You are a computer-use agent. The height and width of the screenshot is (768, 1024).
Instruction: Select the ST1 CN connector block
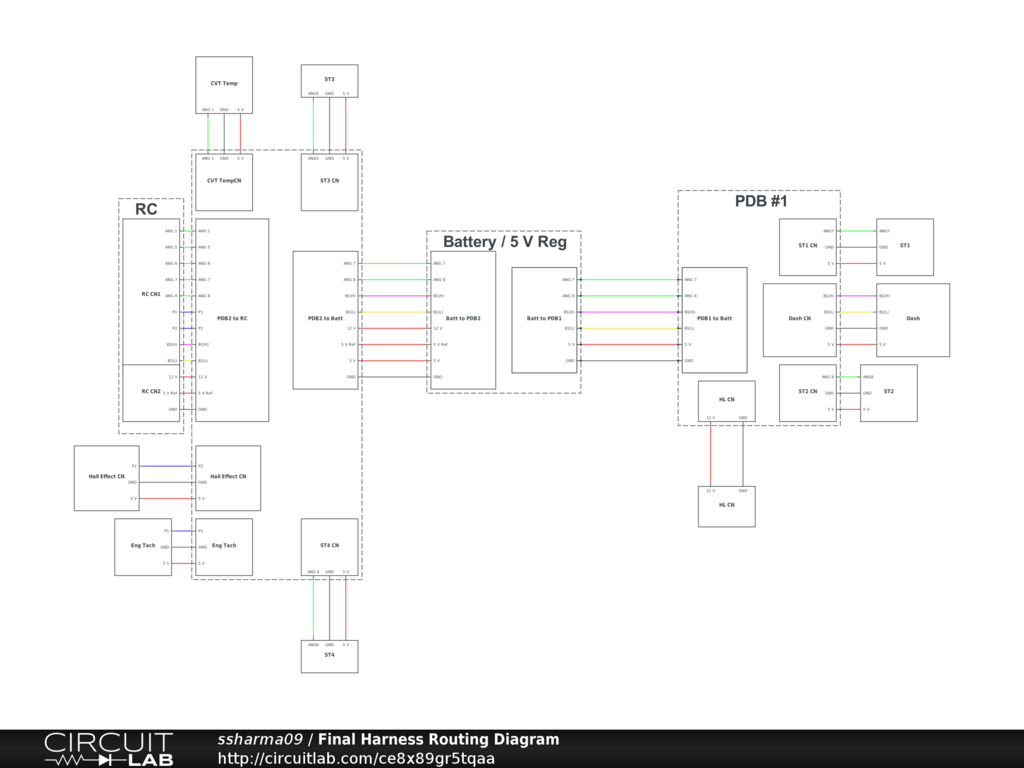808,246
